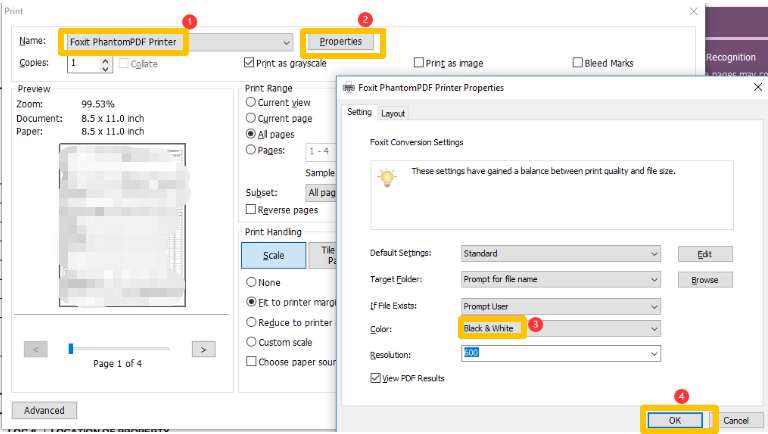Click the document preview thumbnail
This screenshot has width=768, height=434.
click(x=122, y=225)
